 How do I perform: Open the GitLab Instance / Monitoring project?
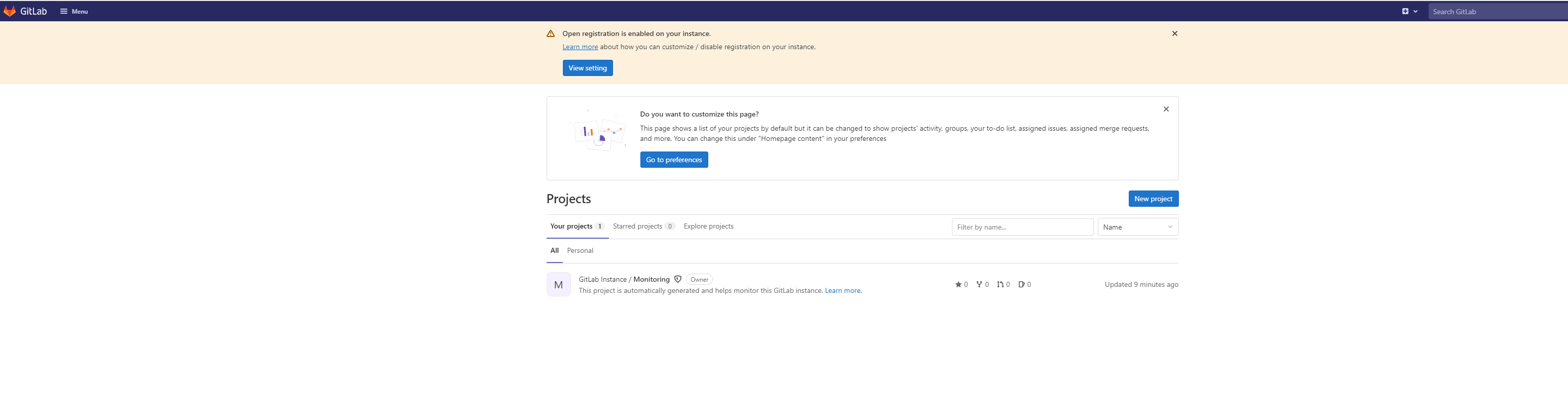coord(624,279)
